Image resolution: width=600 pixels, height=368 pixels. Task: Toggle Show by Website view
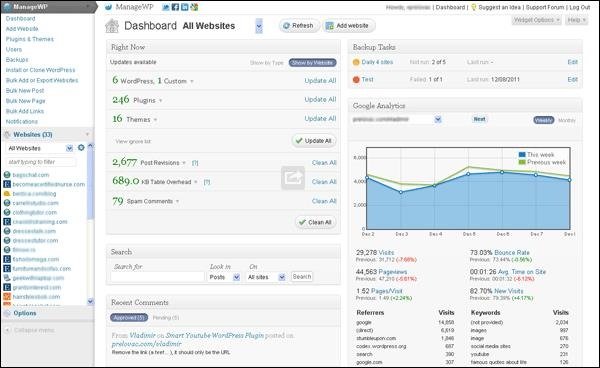[x=312, y=63]
